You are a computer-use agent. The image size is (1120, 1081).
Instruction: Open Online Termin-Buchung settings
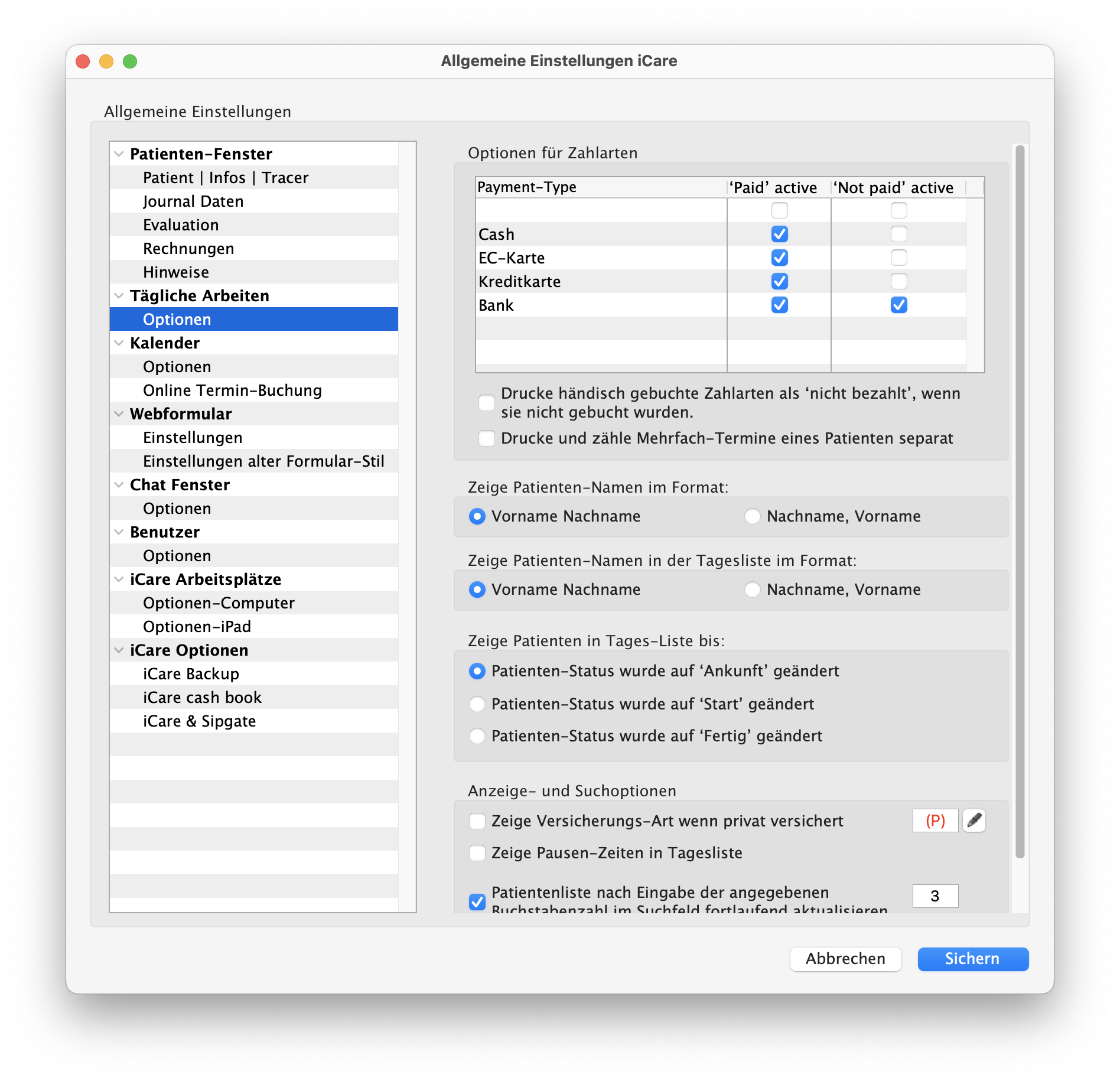(232, 390)
